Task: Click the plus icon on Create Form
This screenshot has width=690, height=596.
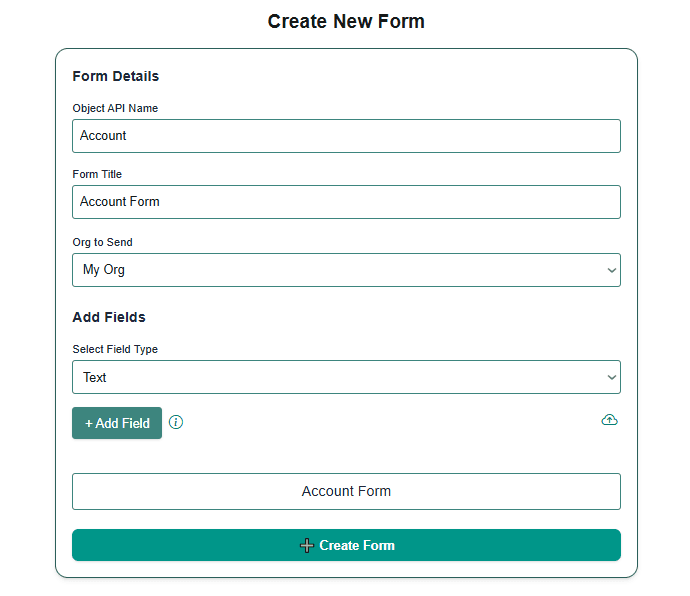Action: click(x=307, y=545)
